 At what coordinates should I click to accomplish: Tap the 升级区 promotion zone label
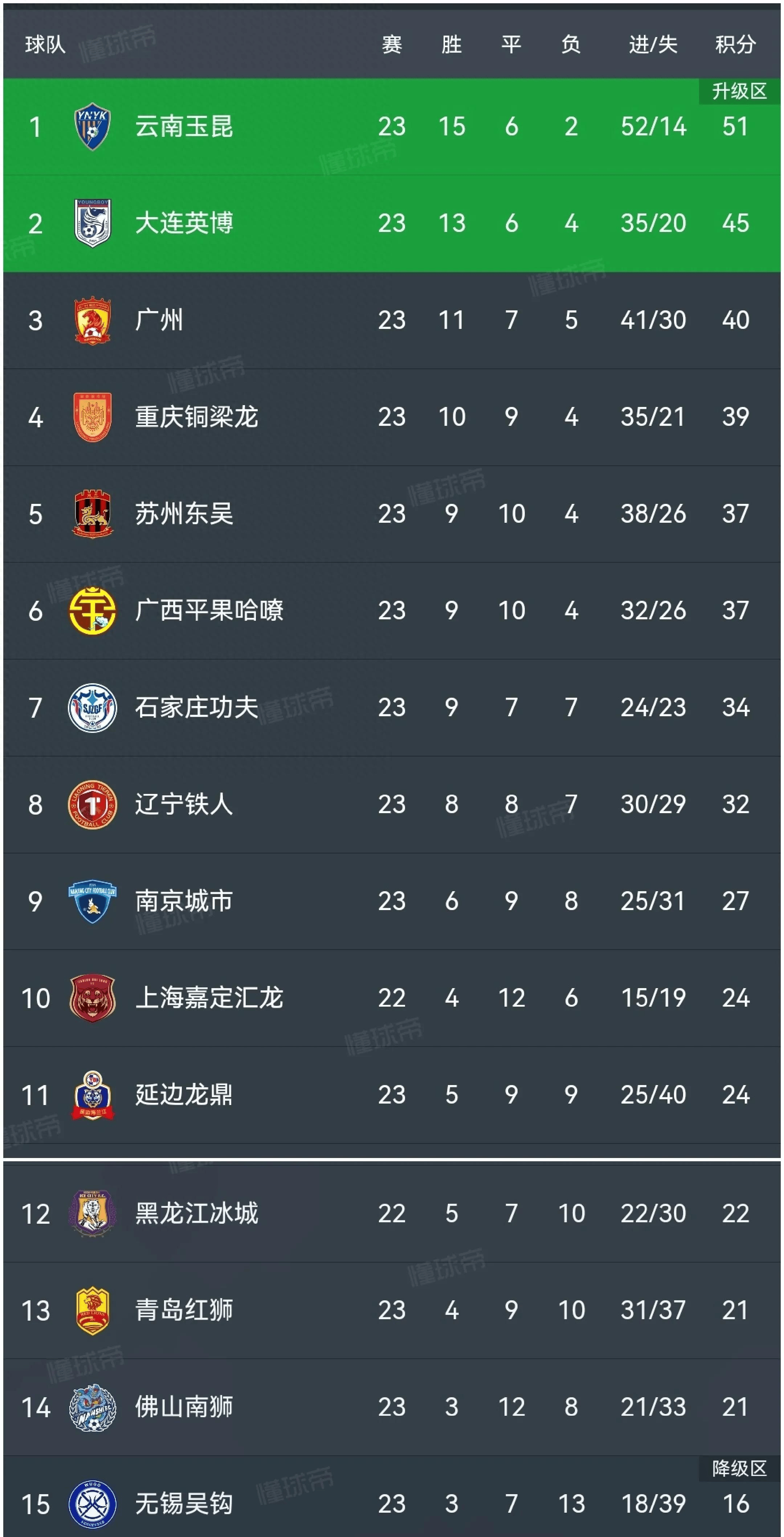coord(739,91)
